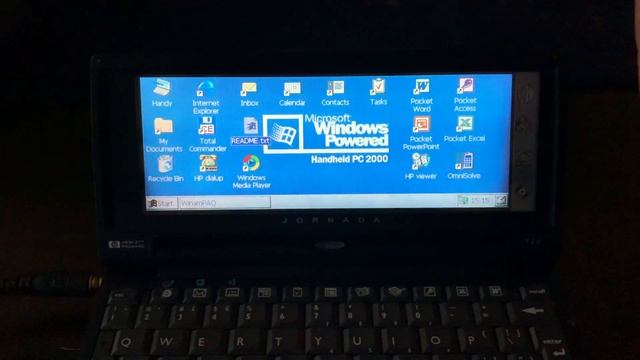Open the Contacts desktop icon
Image resolution: width=640 pixels, height=360 pixels.
pos(335,93)
